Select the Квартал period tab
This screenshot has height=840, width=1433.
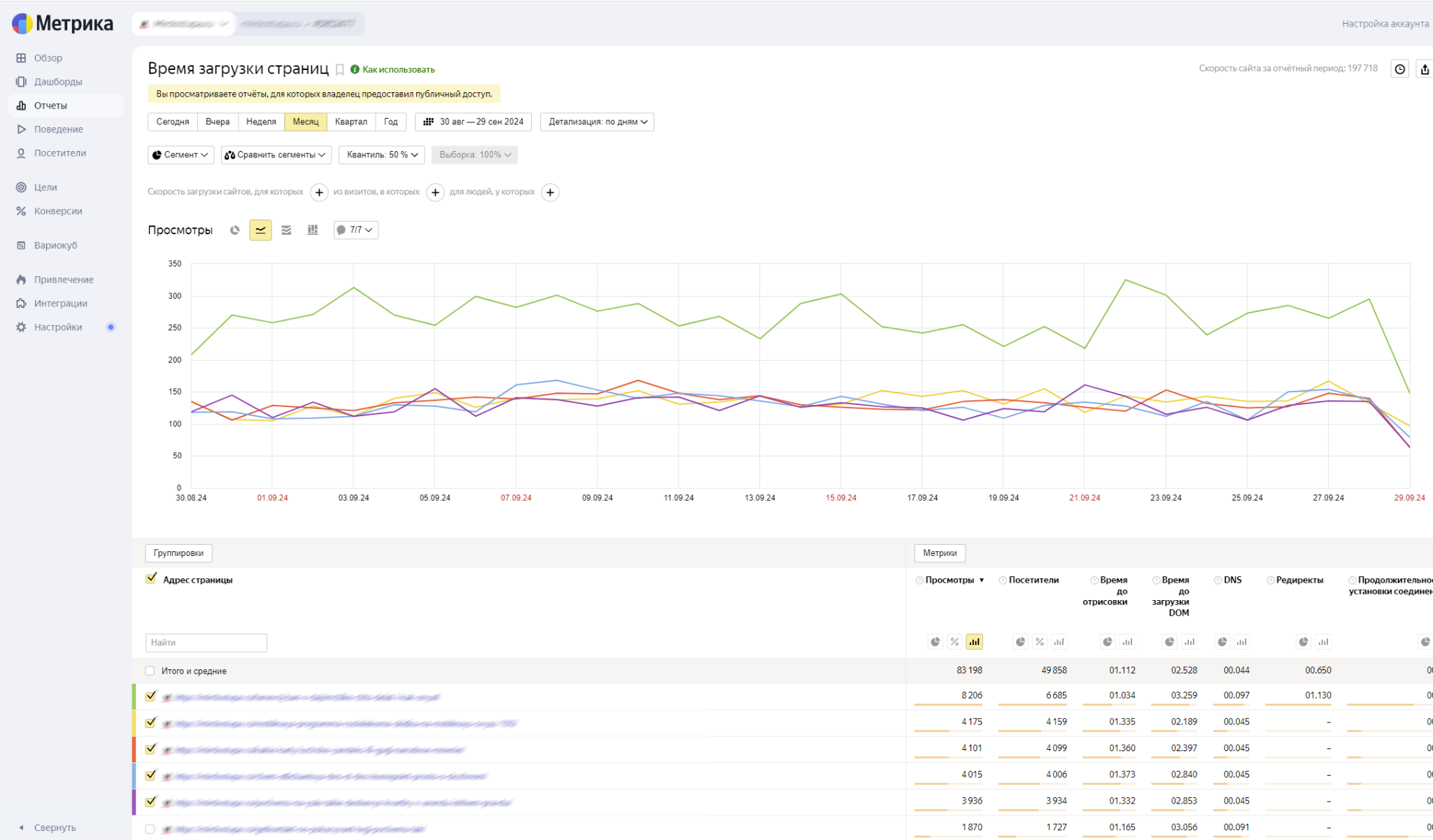(351, 122)
